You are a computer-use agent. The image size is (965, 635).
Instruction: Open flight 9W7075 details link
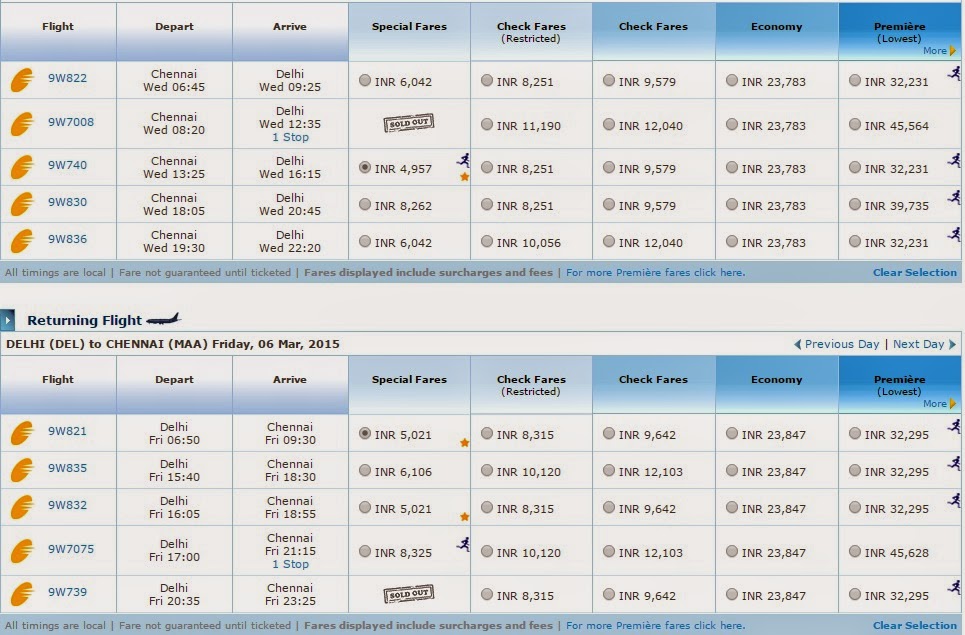coord(71,549)
